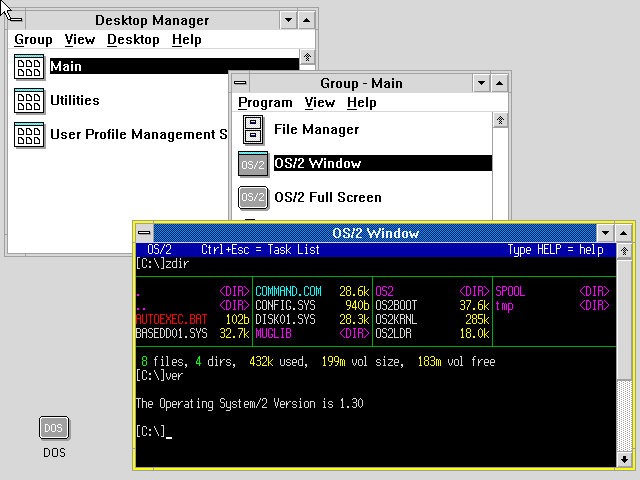Click DISK01.SYS in the directory listing
Image resolution: width=640 pixels, height=480 pixels.
click(x=285, y=319)
